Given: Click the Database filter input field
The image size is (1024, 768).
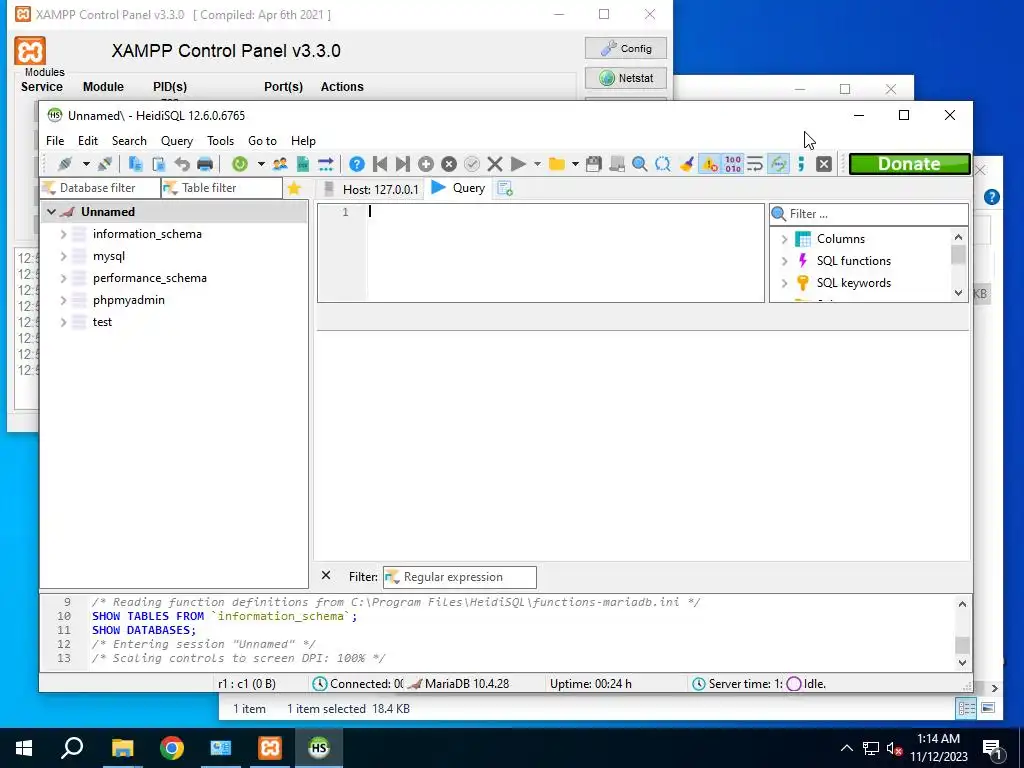Looking at the screenshot, I should pos(100,188).
